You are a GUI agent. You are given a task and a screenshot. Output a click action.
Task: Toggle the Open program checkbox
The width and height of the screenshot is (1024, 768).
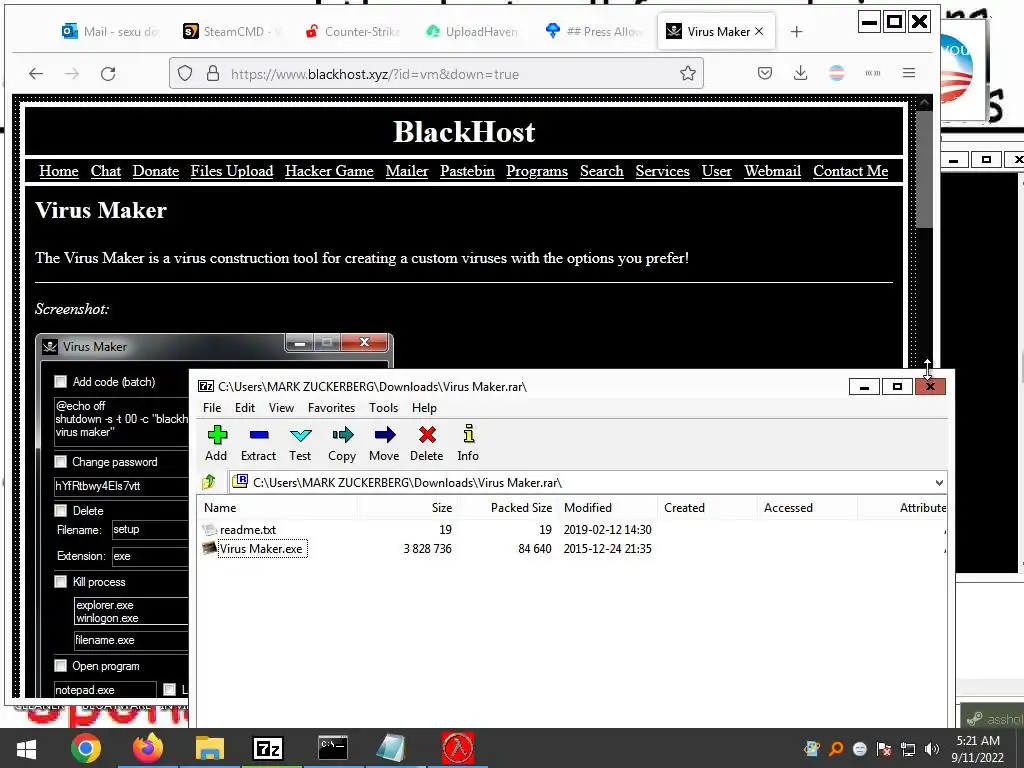(x=61, y=666)
